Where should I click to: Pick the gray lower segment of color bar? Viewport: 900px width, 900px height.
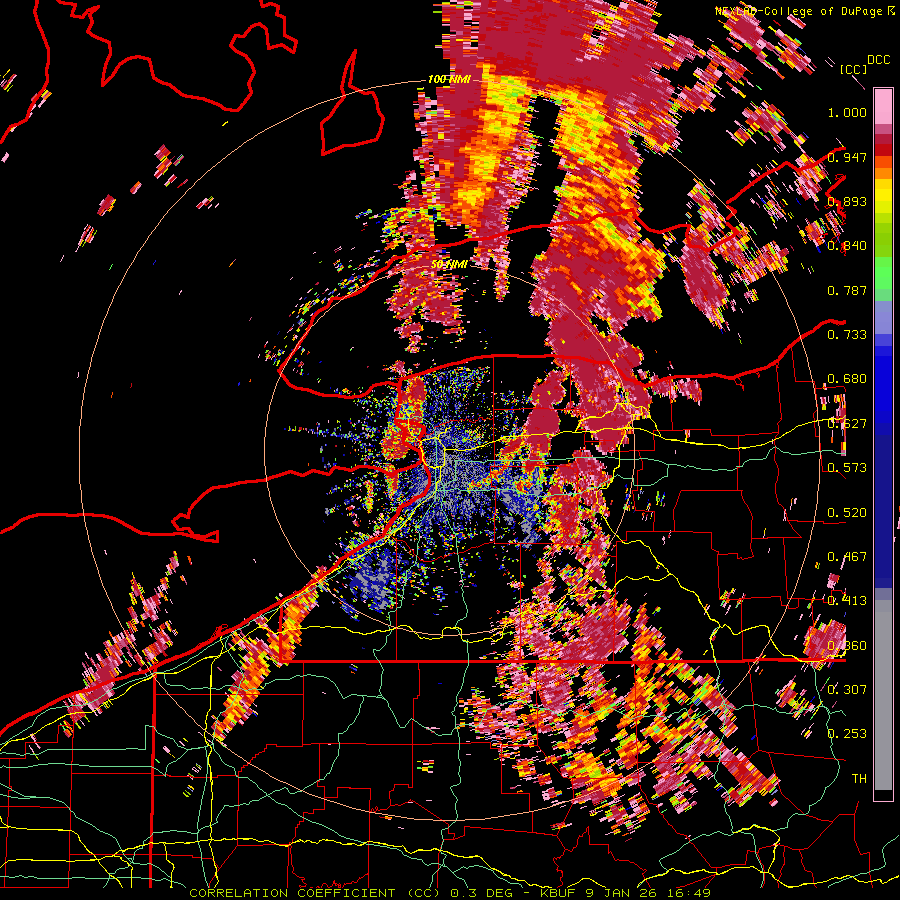click(x=883, y=695)
